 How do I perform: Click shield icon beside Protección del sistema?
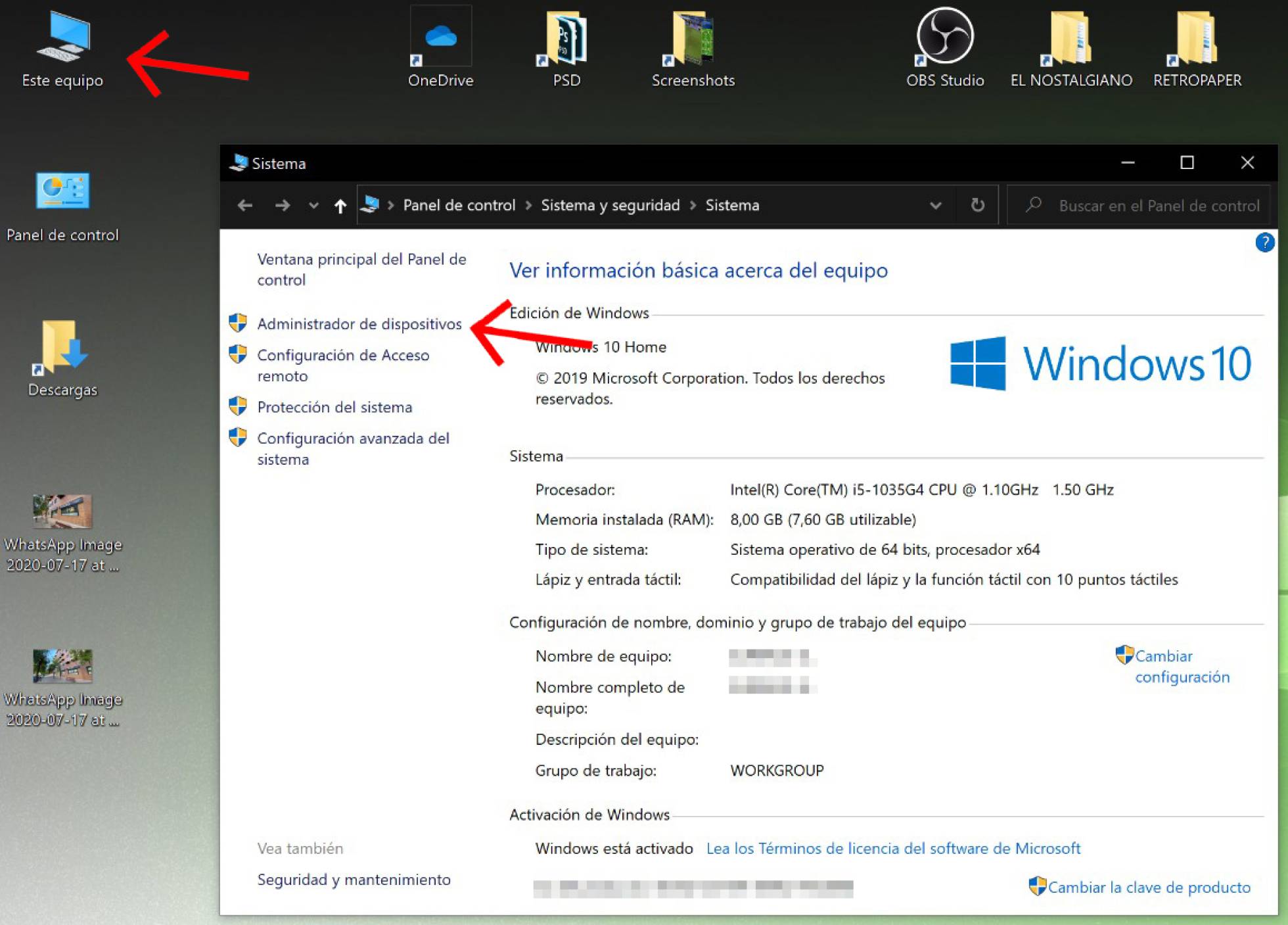[238, 406]
